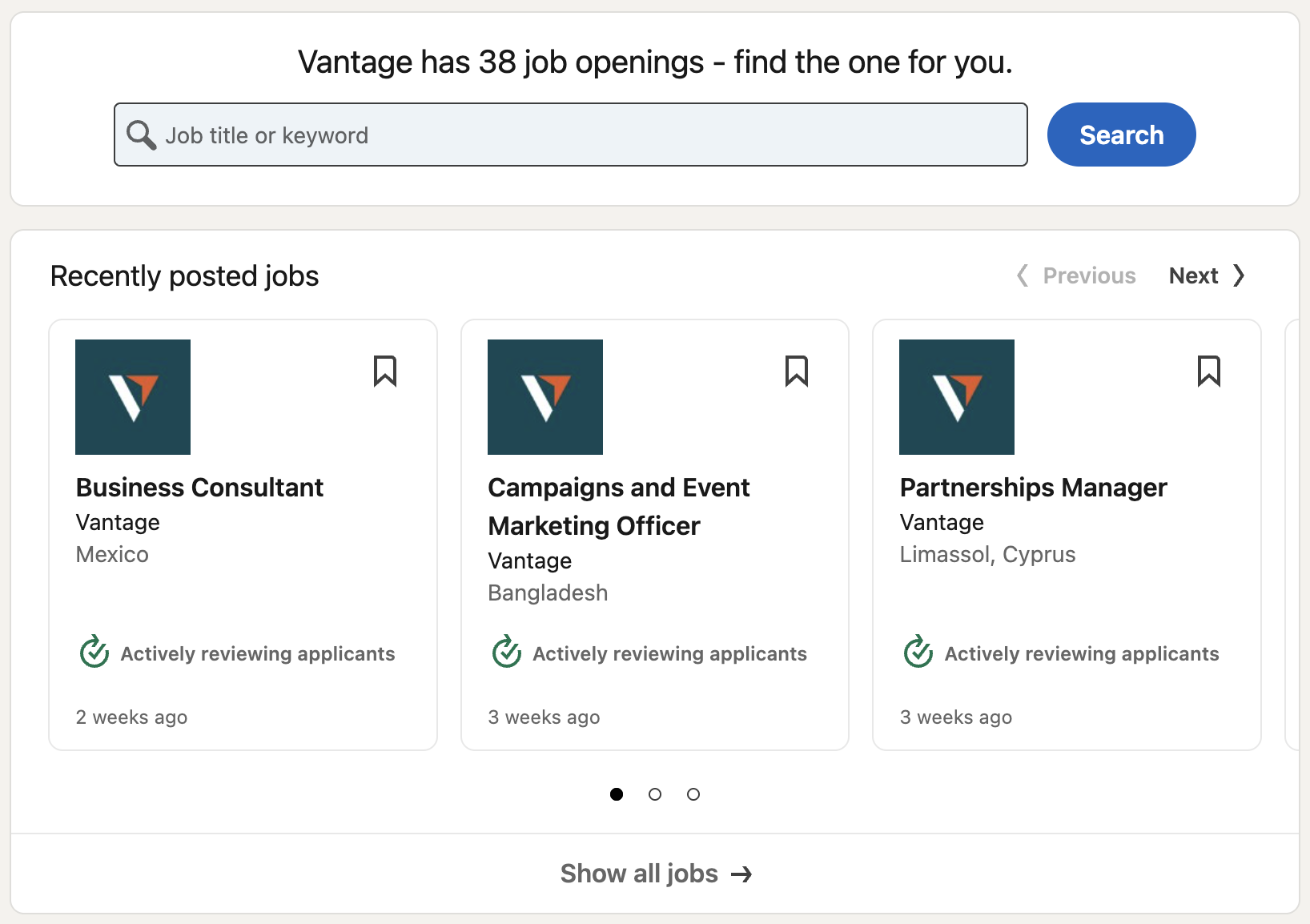Click the Vantage logo on Partnerships Manager card
The height and width of the screenshot is (924, 1310).
[957, 397]
